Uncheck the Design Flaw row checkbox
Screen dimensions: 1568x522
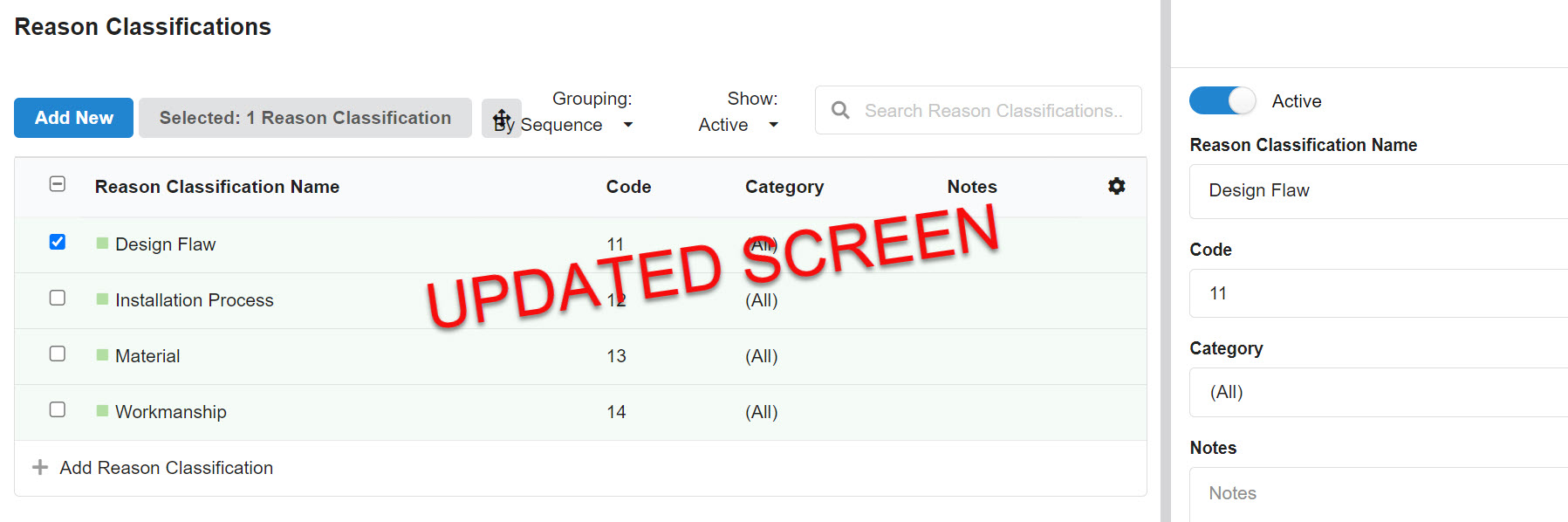click(58, 242)
